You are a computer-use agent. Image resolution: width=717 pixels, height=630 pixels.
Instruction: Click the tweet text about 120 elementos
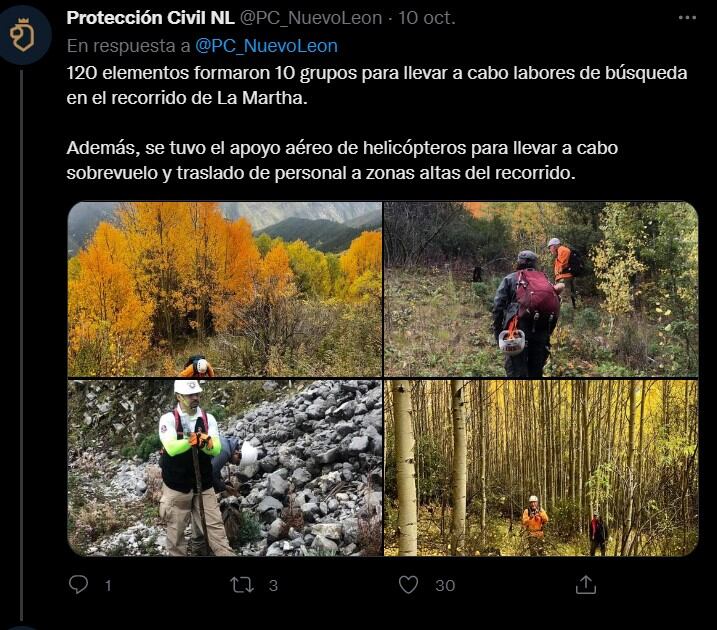[377, 85]
